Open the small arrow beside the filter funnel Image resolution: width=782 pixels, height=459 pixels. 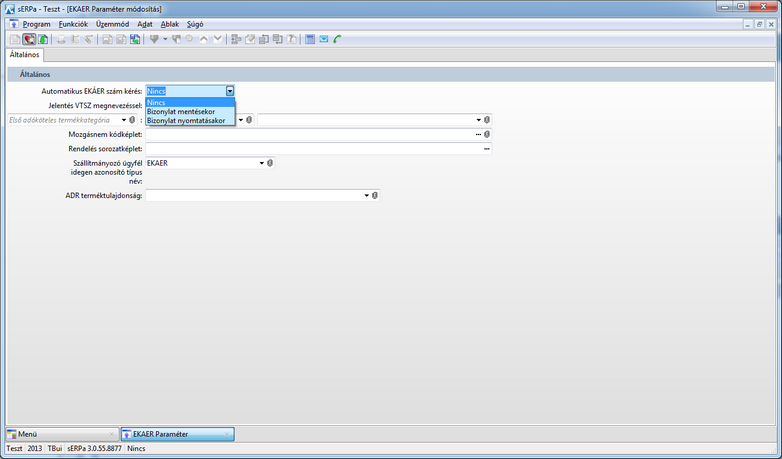click(165, 39)
